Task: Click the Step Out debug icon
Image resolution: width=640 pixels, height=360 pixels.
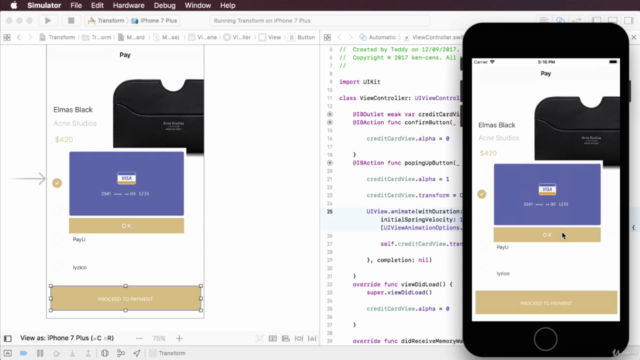Action: (88, 353)
